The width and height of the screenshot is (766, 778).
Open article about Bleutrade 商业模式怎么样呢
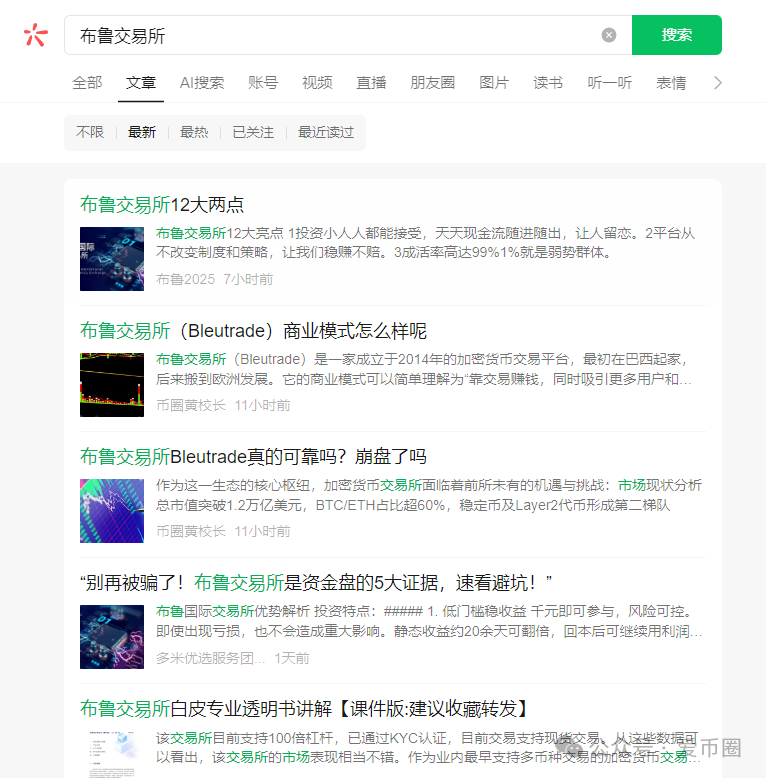[x=254, y=331]
